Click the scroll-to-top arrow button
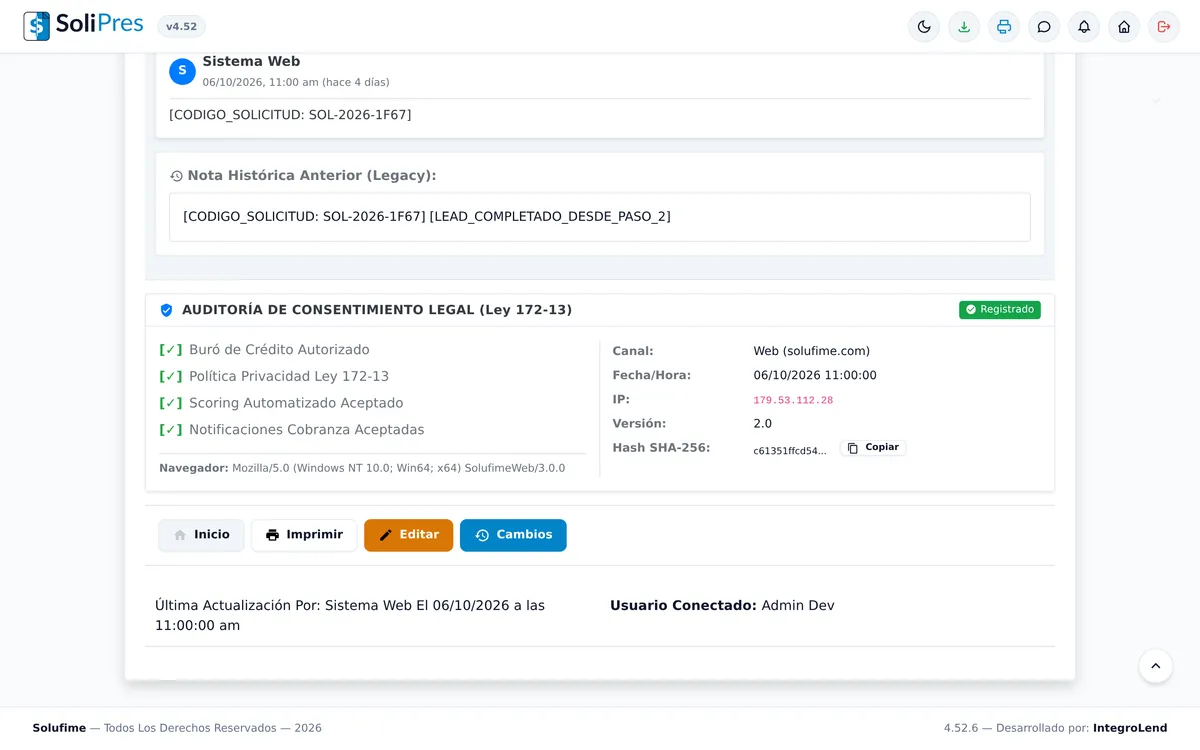 (x=1156, y=666)
